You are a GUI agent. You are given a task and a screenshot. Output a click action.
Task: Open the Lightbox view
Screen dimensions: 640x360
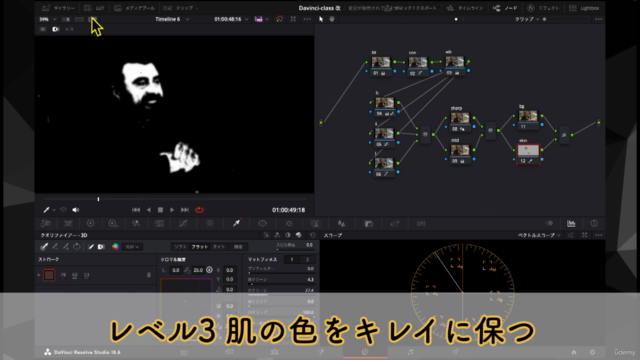coord(584,8)
